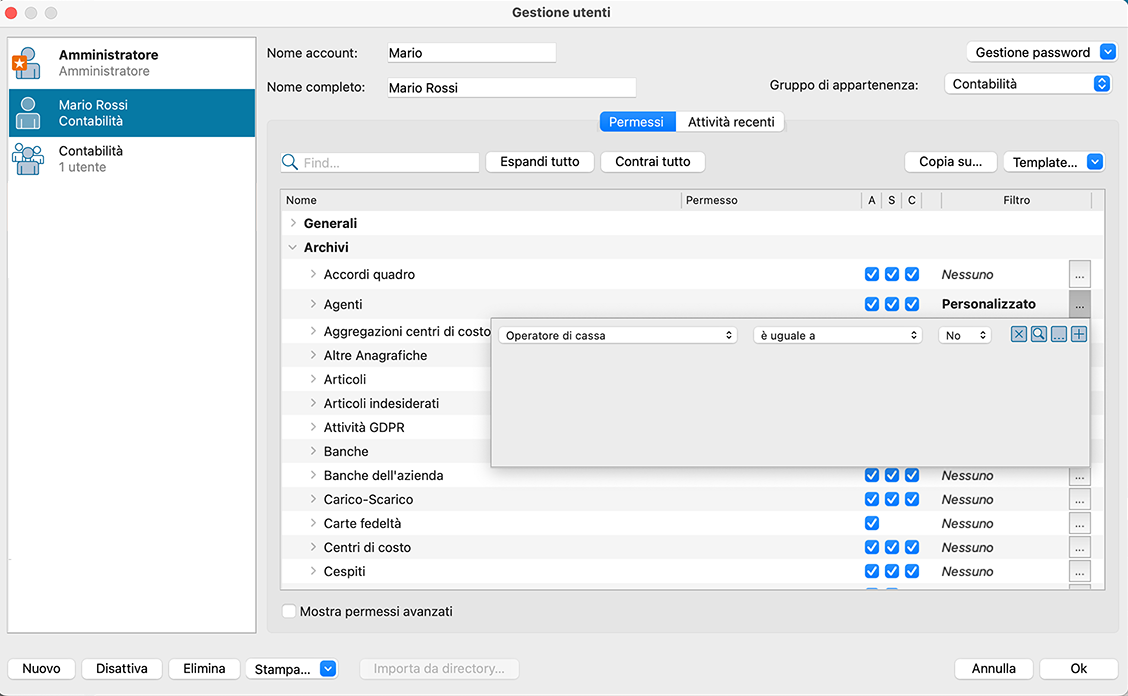Expand the Generali tree section
Viewport: 1128px width, 696px height.
(x=293, y=224)
